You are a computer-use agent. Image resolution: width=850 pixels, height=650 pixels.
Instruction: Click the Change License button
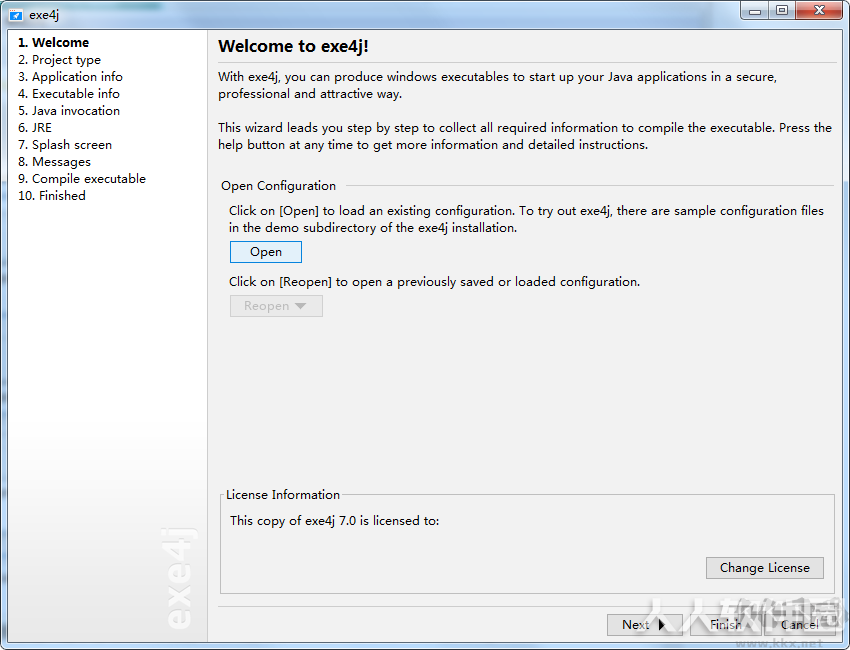point(764,568)
